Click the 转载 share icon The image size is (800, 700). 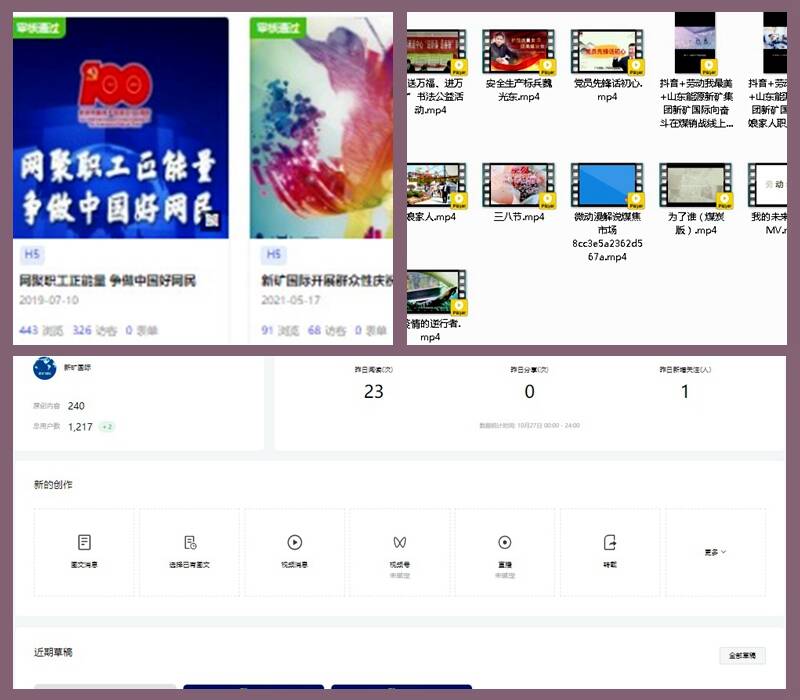click(x=610, y=542)
